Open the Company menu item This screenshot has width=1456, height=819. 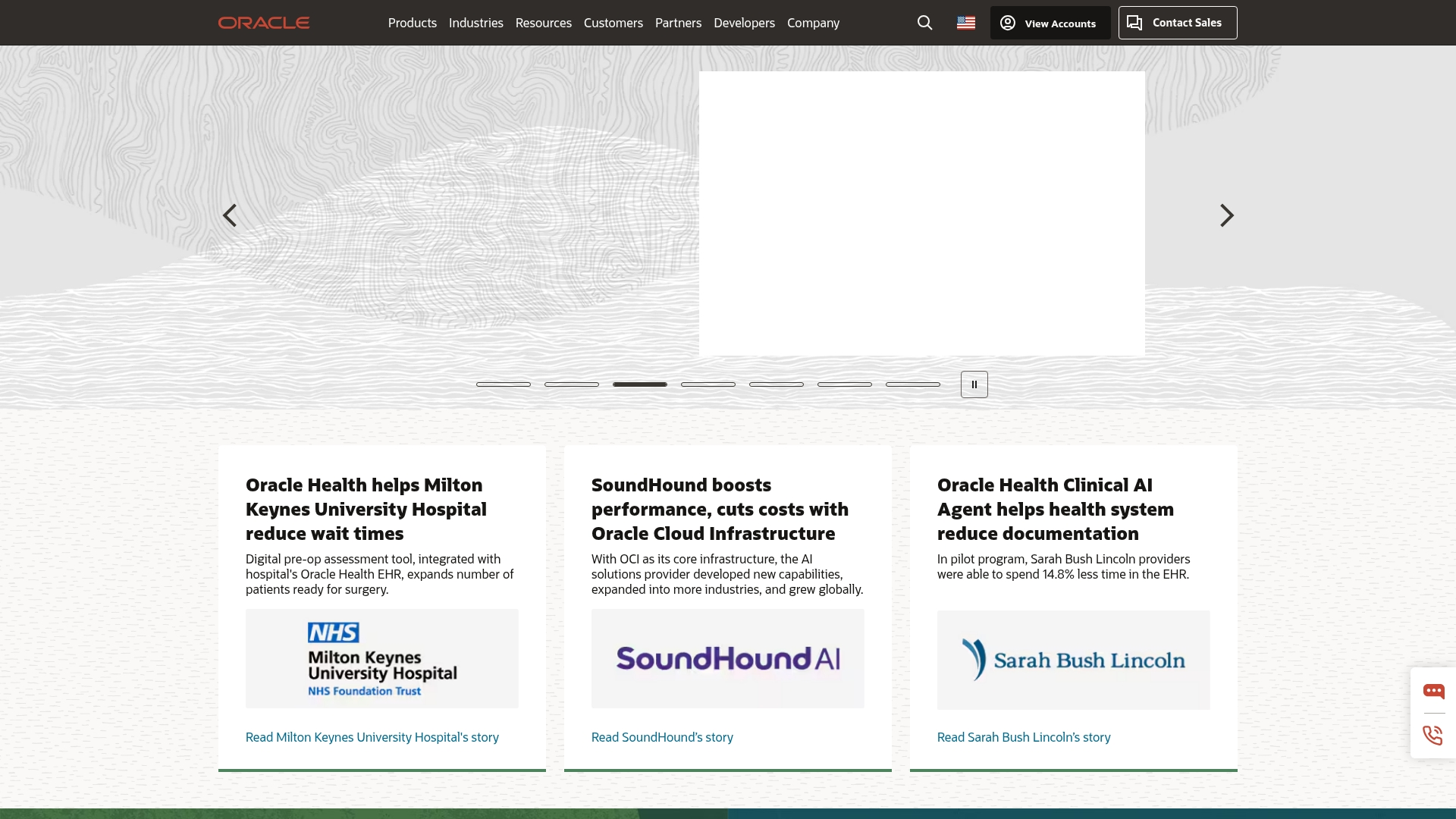click(813, 23)
